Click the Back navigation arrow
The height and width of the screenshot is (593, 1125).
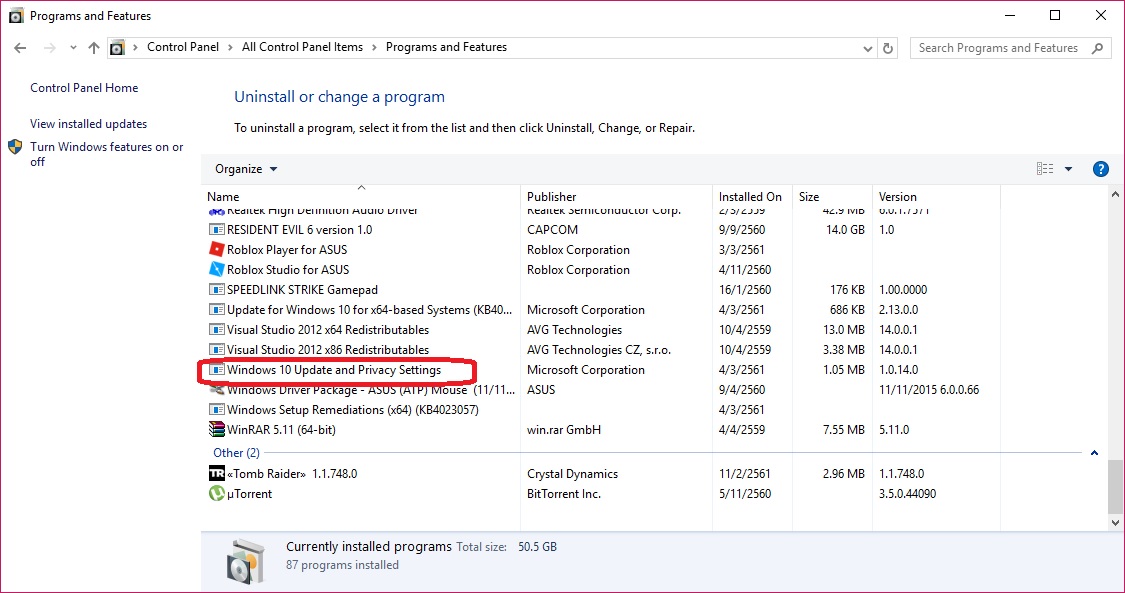(x=20, y=48)
